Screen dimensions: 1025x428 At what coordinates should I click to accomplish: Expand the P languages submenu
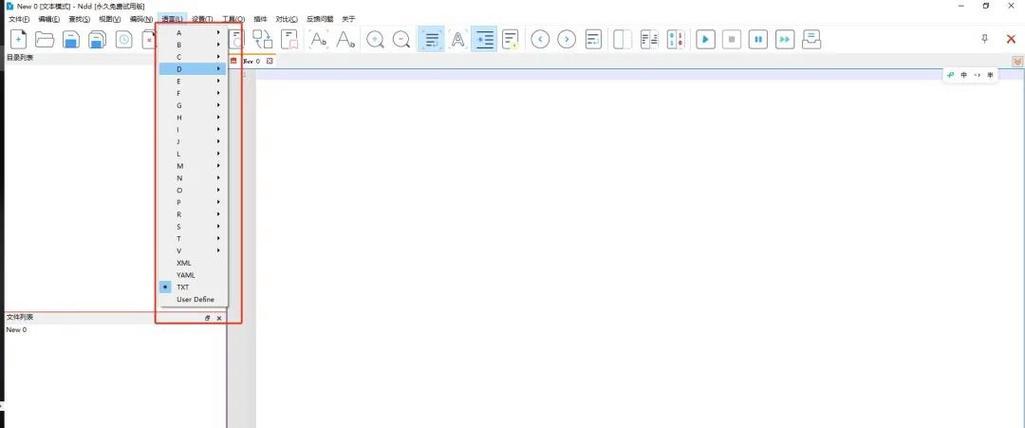(193, 203)
